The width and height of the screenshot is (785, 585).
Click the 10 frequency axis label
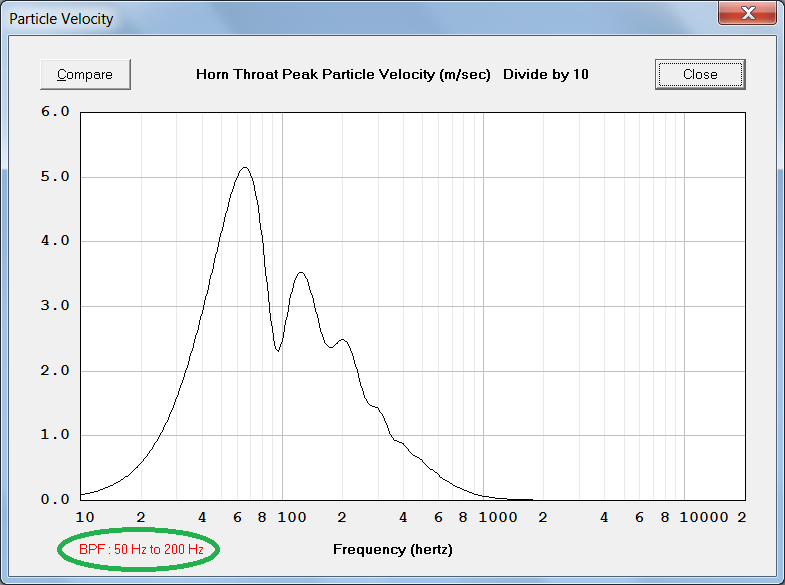click(x=85, y=517)
